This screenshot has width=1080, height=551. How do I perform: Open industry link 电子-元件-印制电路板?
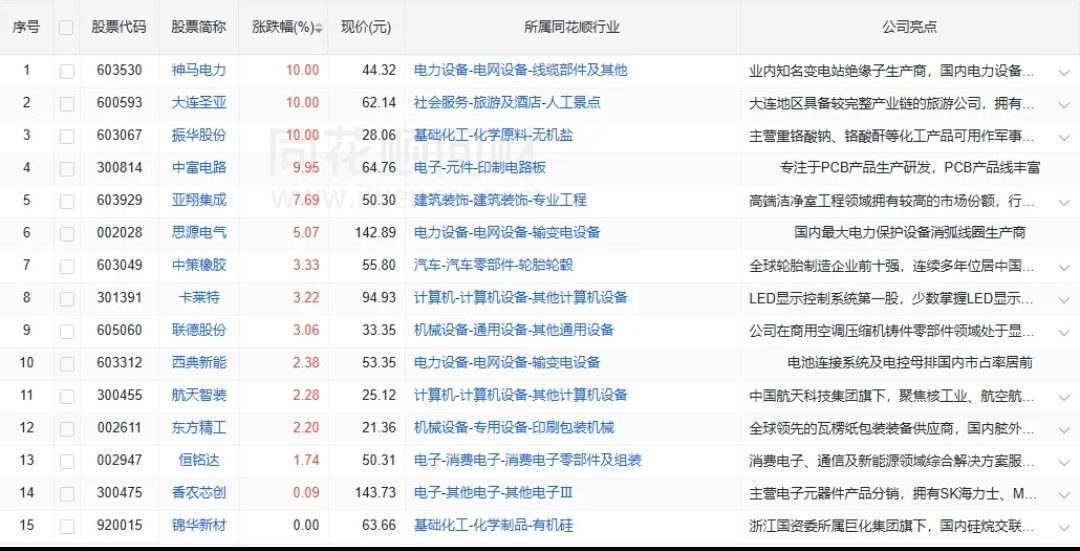click(480, 167)
